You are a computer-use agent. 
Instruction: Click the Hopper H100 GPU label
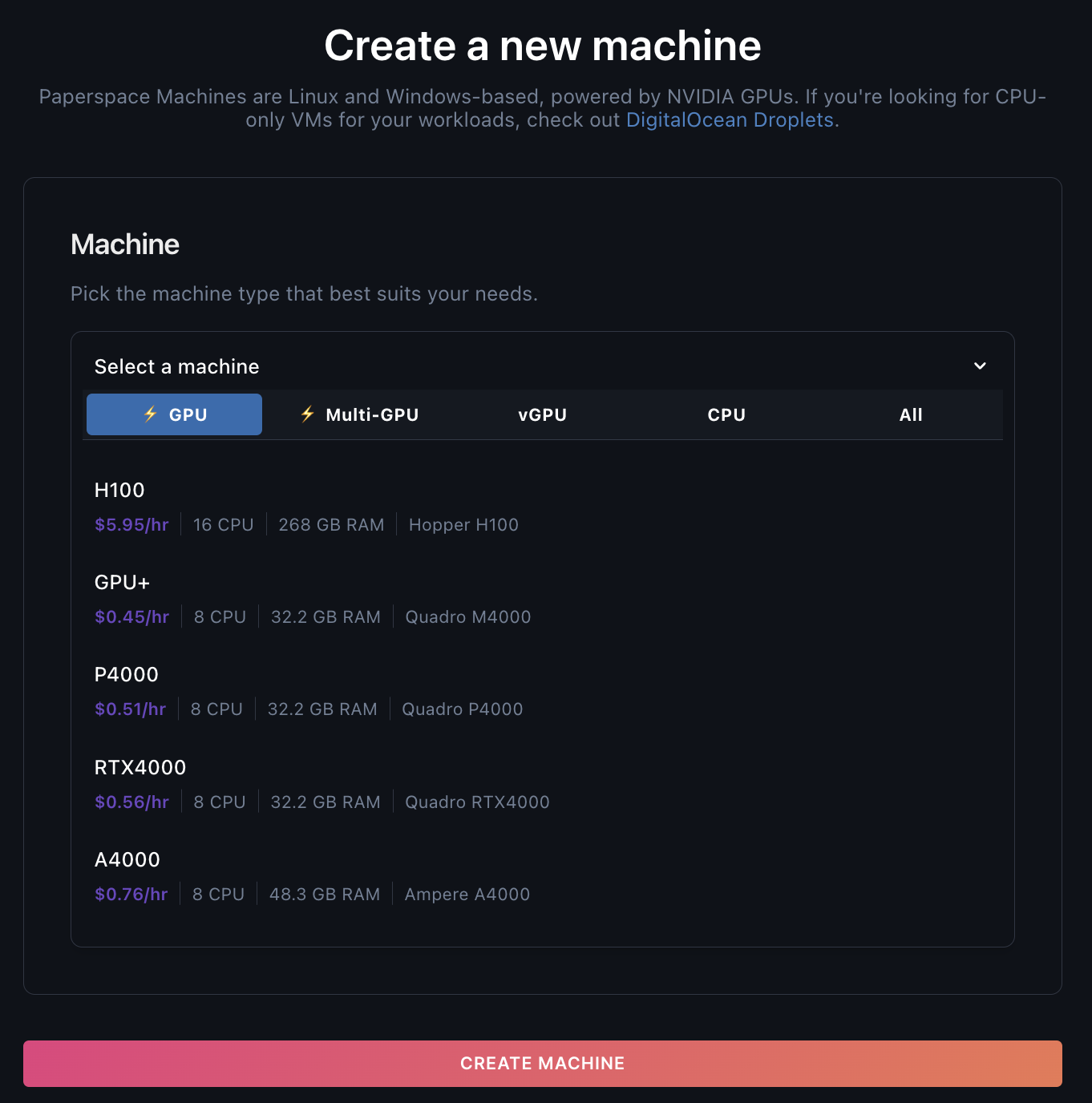[x=463, y=525]
